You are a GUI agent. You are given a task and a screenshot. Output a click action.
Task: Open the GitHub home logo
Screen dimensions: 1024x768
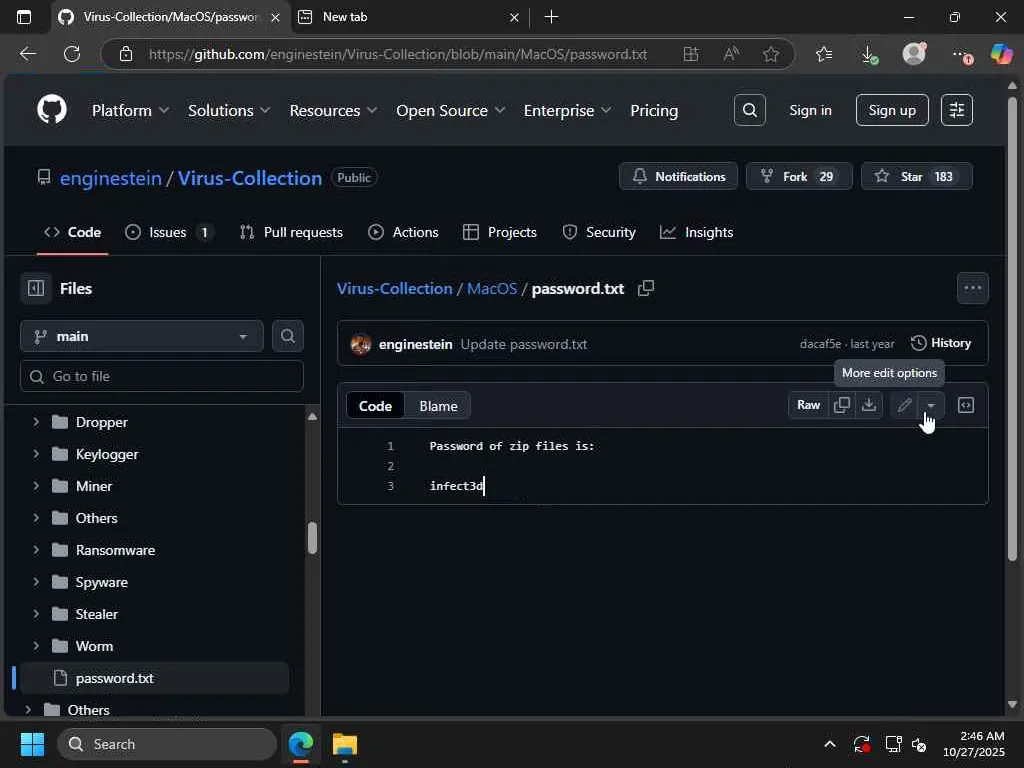click(x=52, y=110)
